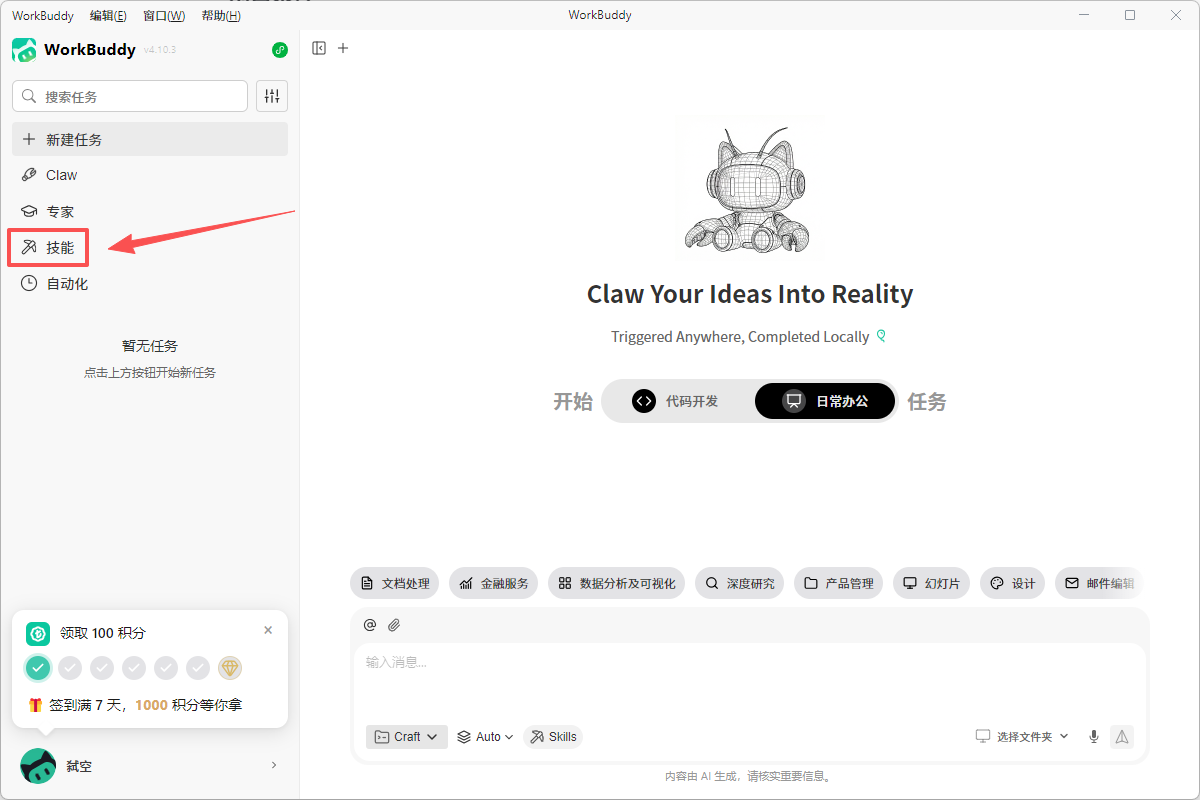Toggle the Skills chip in composer

click(553, 737)
